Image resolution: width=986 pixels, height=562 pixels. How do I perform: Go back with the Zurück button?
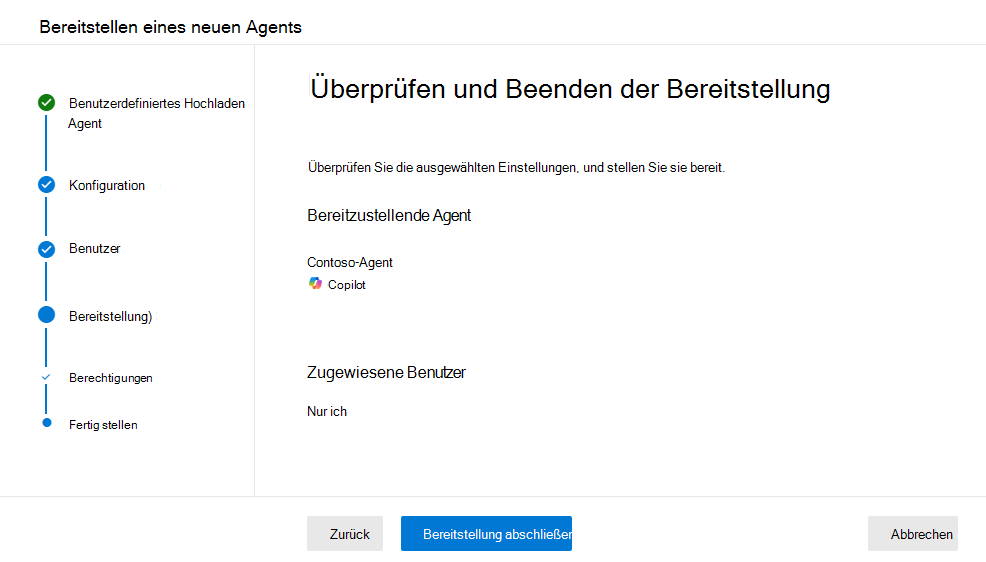[345, 534]
